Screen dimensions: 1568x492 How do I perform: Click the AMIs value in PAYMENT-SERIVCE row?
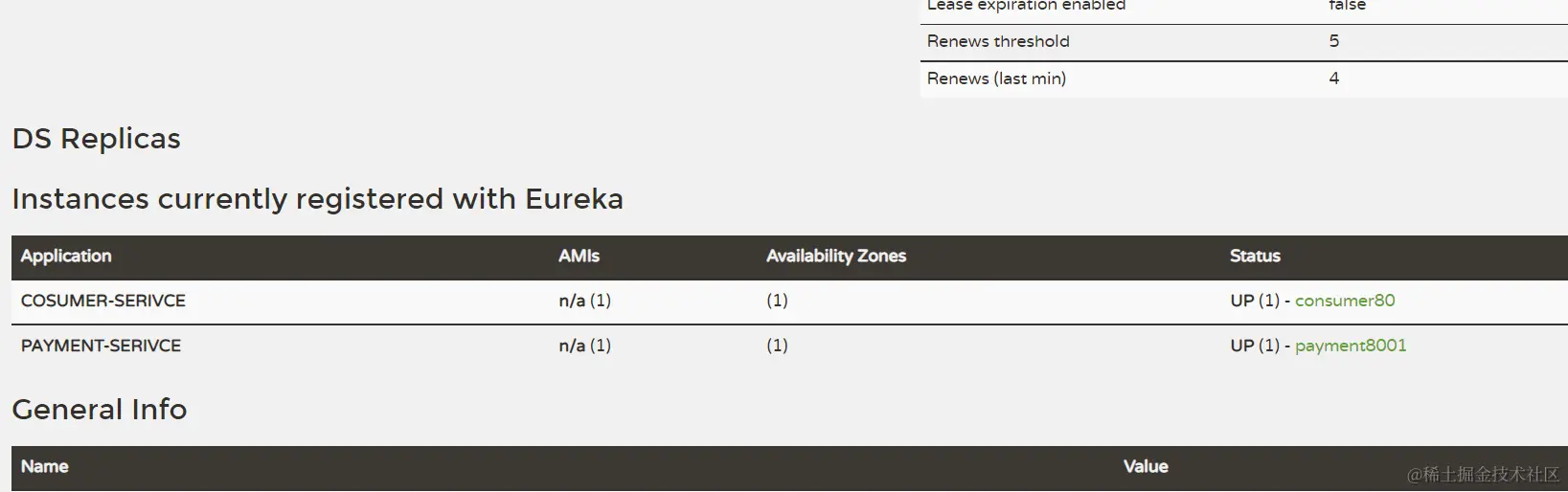584,346
